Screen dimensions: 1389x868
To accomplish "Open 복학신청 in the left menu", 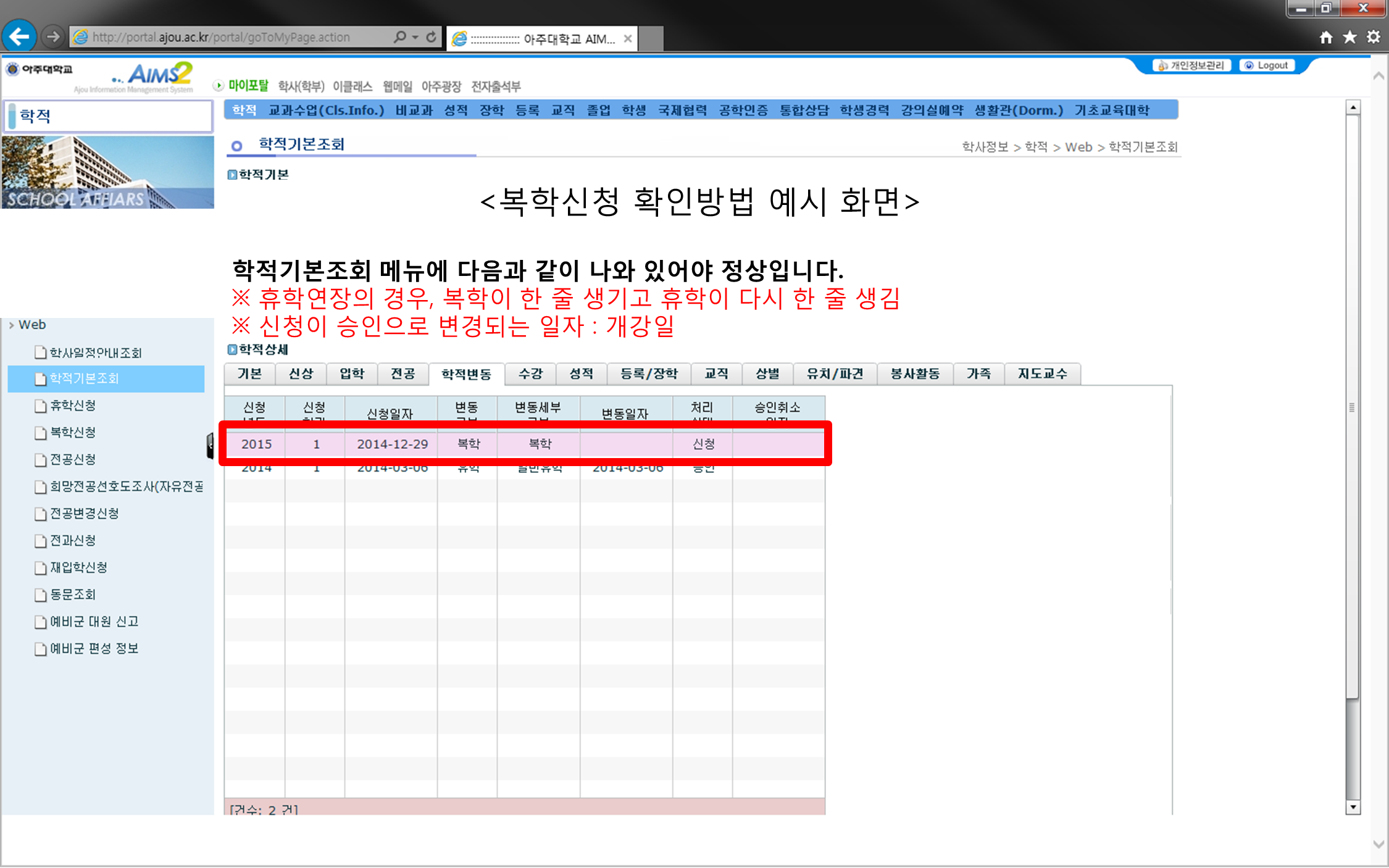I will point(73,433).
